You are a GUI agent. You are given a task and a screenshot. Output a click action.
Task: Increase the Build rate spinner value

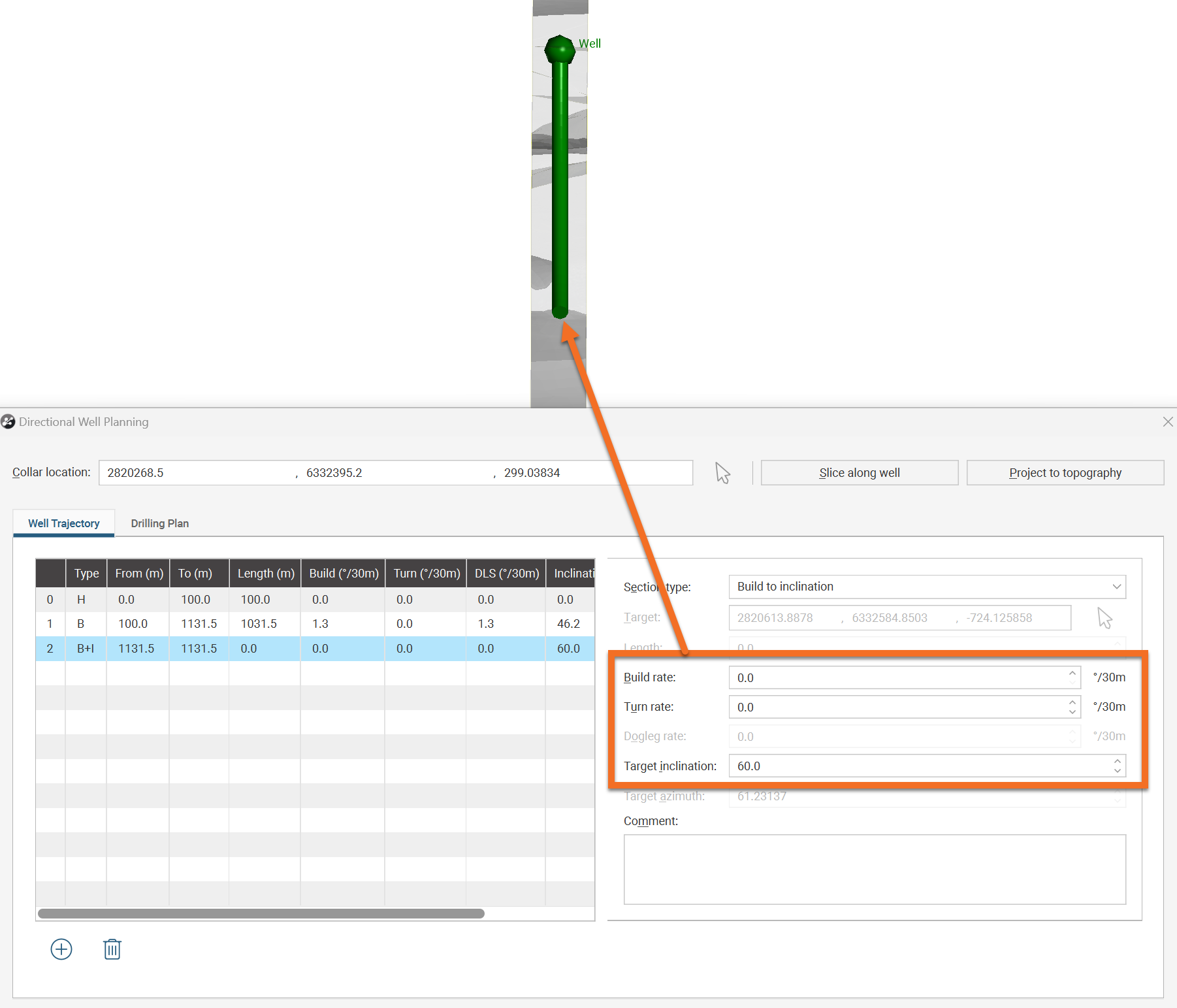1072,673
